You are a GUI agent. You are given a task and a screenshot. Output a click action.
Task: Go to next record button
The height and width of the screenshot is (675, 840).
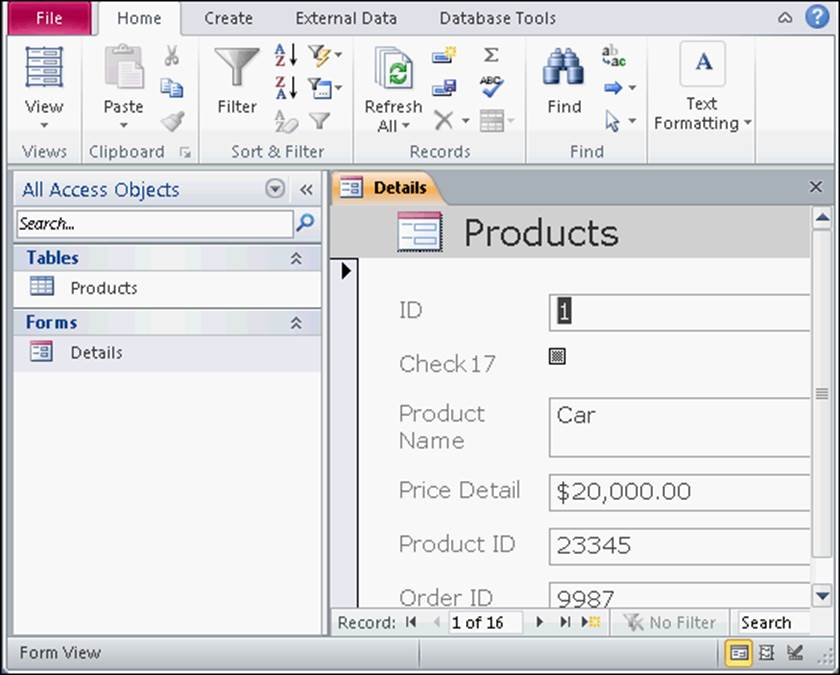[540, 622]
